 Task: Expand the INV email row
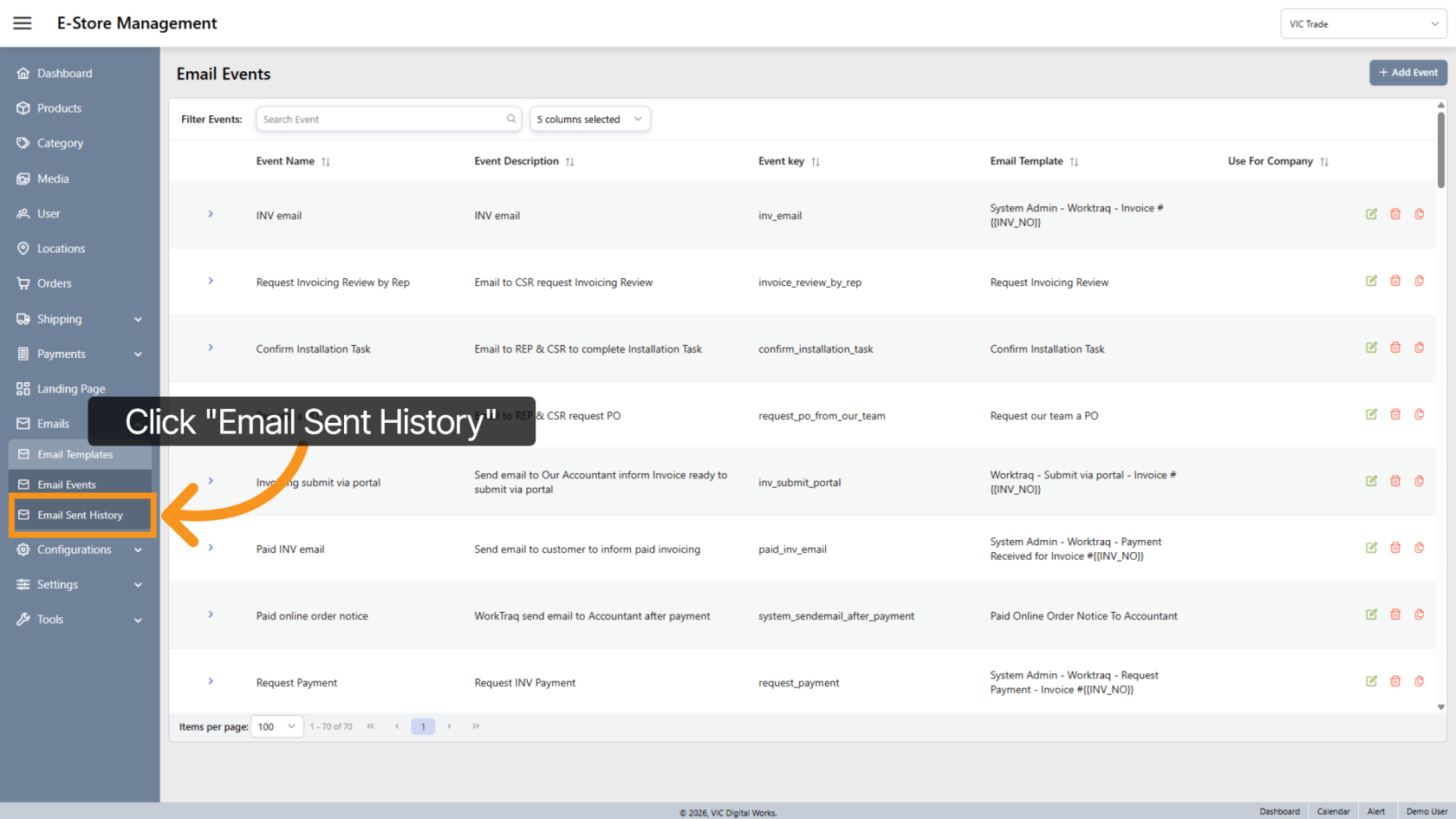pos(211,214)
